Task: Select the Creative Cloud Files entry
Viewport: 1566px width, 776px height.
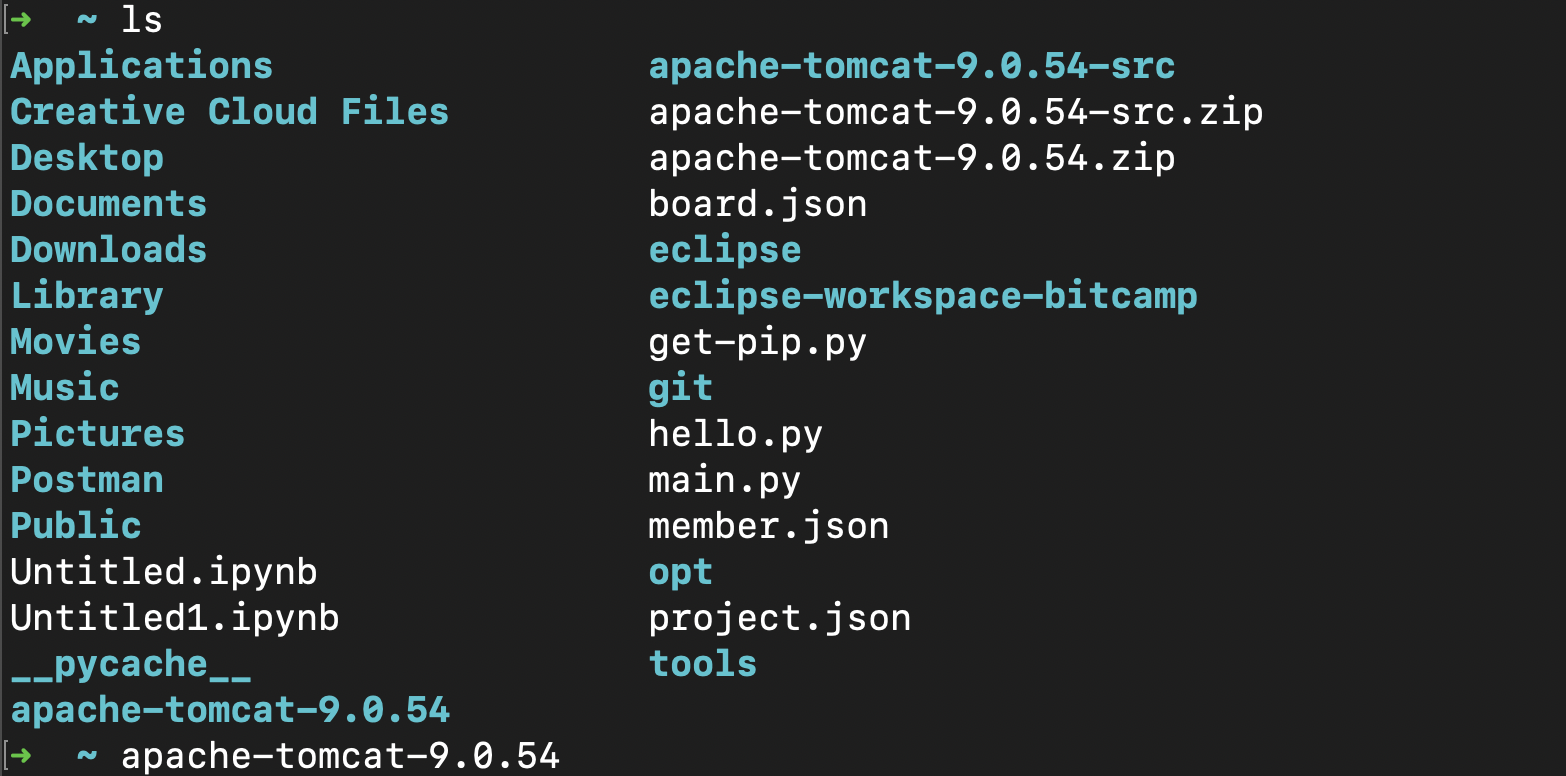Action: (x=229, y=112)
